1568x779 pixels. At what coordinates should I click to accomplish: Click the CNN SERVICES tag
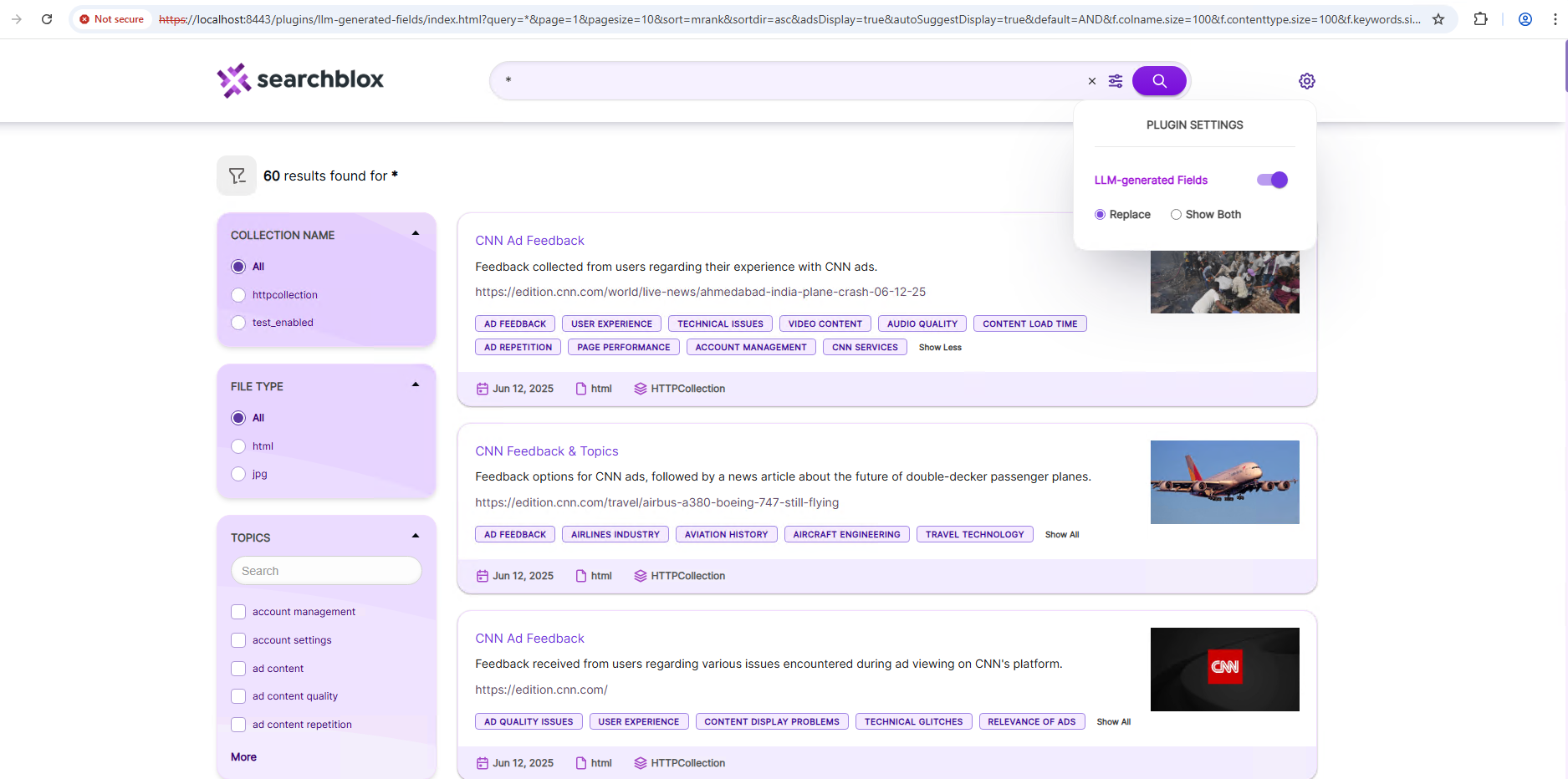865,347
